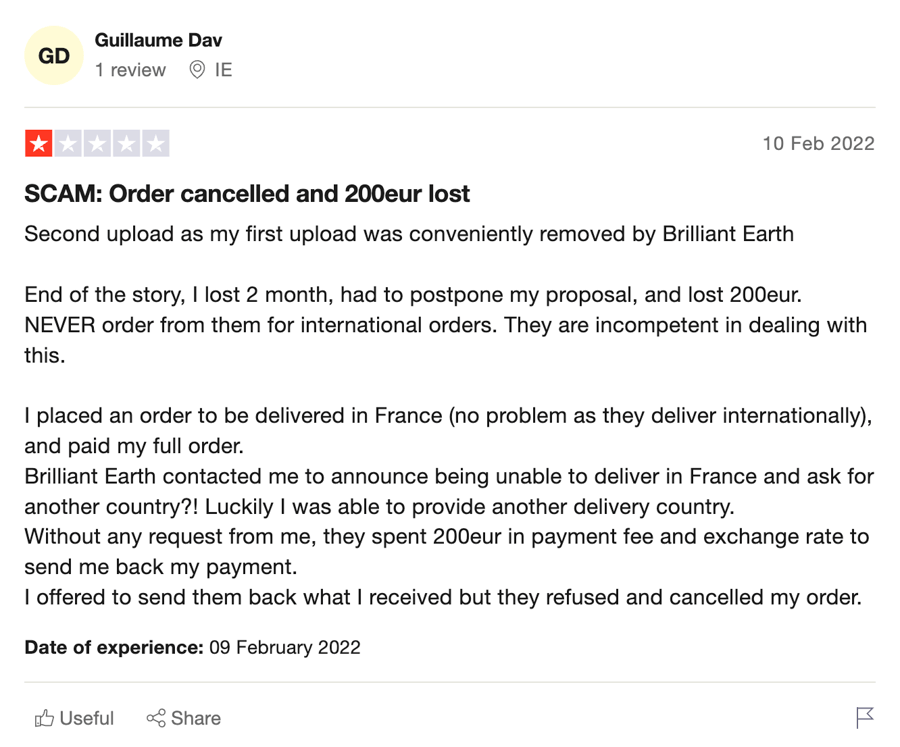Click the red first rating star
The image size is (900, 747).
39,144
